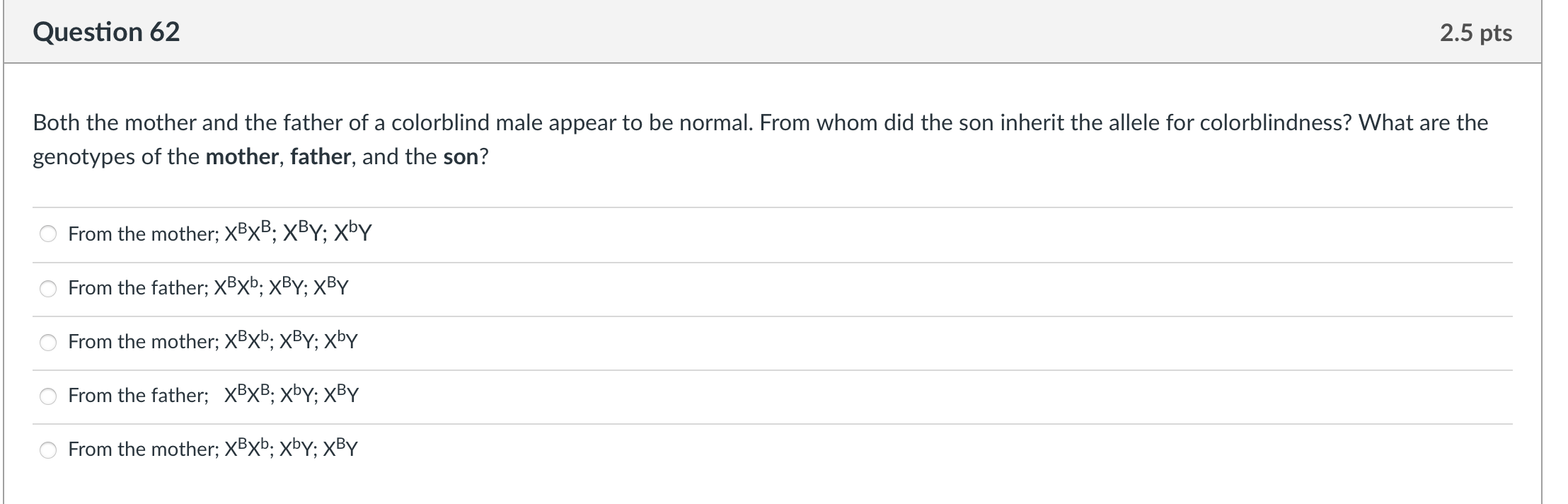The height and width of the screenshot is (504, 1568).
Task: Click answer text 'From the mother; XBXB; XBY; XbY'
Action: click(220, 234)
